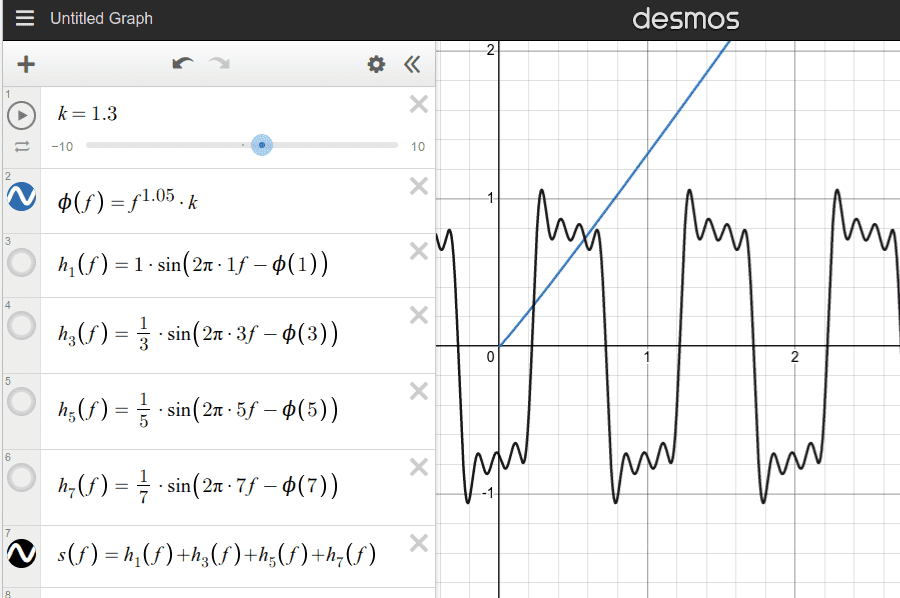
Task: Edit the k slider minimum -10
Action: click(x=62, y=147)
